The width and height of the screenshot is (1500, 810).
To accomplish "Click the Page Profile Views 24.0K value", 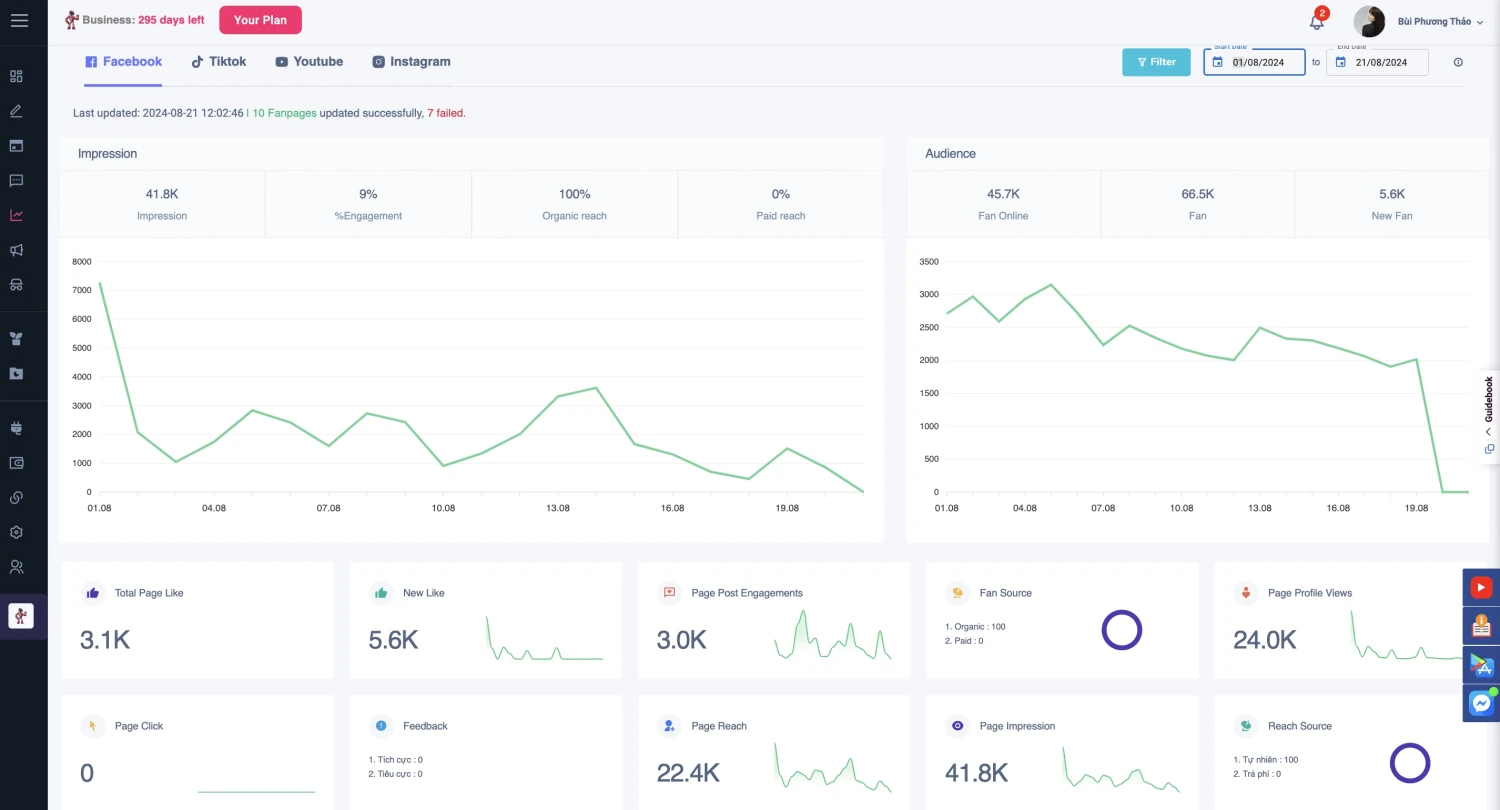I will coord(1265,640).
